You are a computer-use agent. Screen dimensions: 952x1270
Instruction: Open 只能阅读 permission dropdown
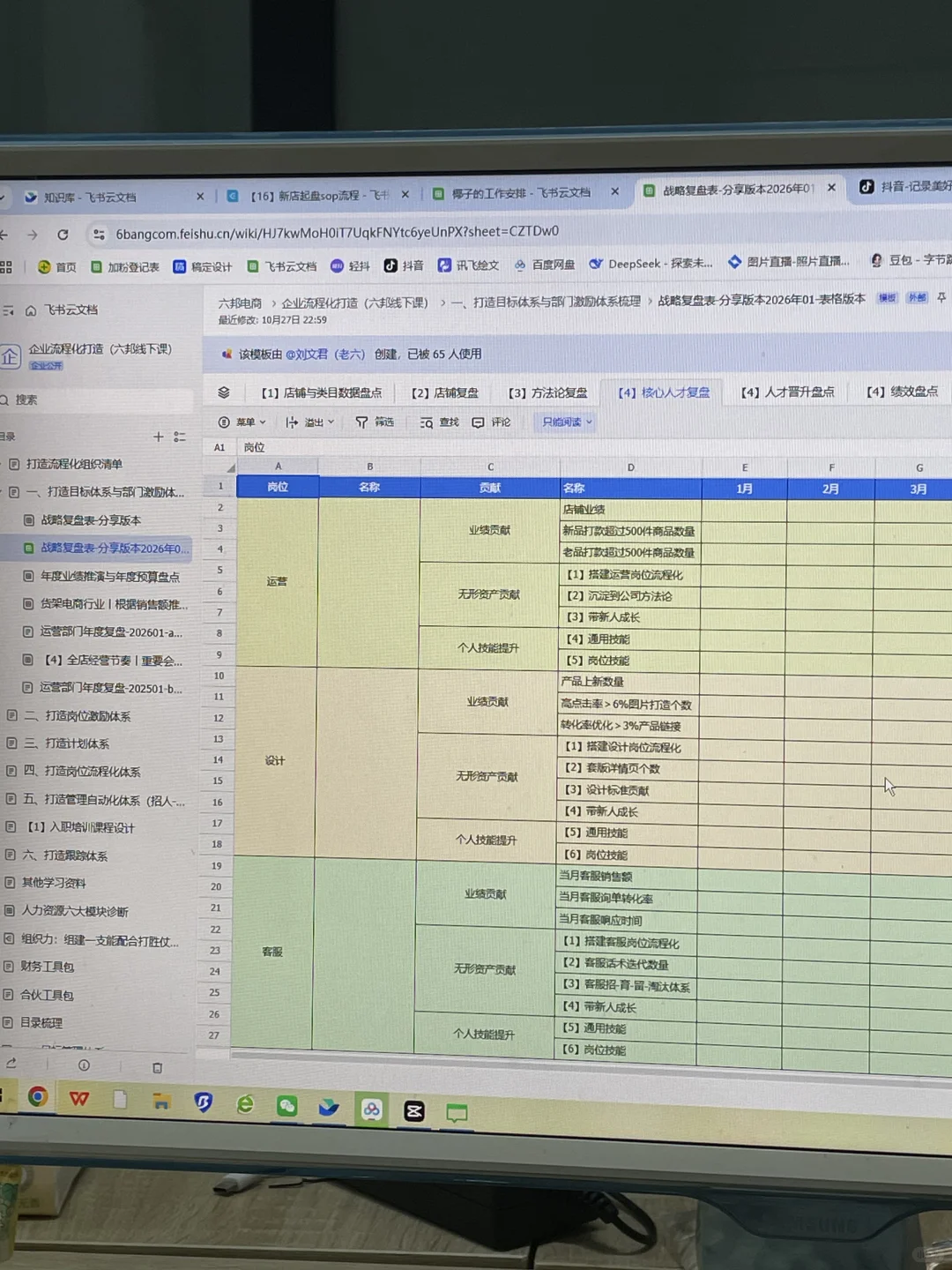(x=567, y=422)
